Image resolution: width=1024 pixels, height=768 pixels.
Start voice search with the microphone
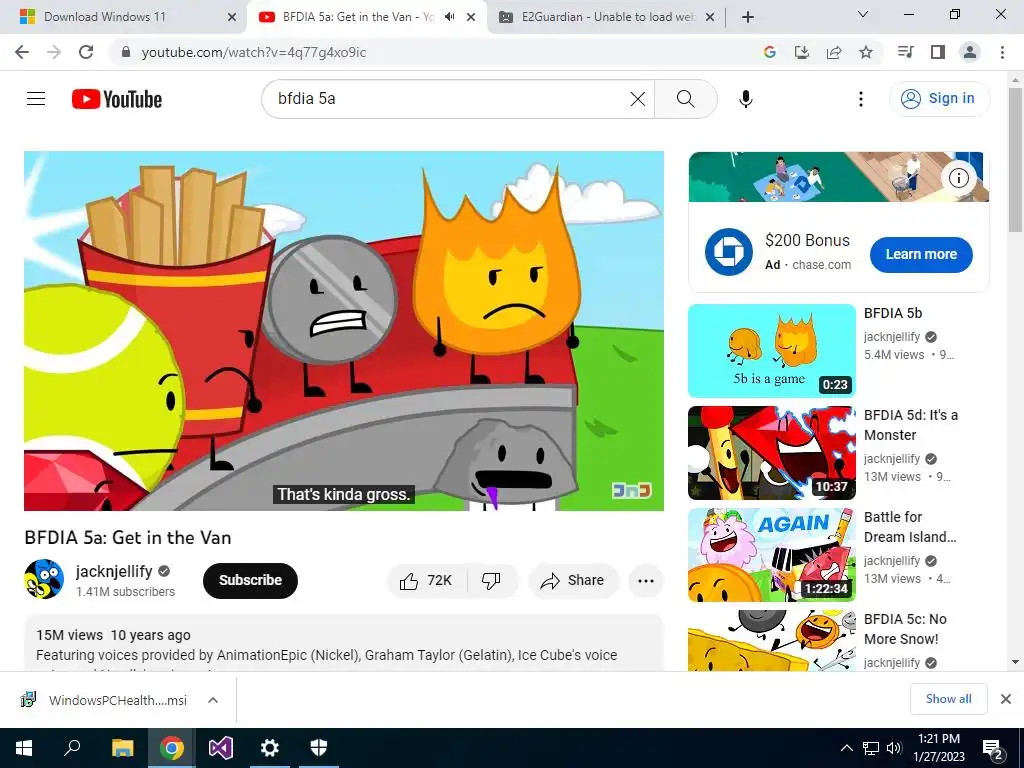[x=745, y=99]
